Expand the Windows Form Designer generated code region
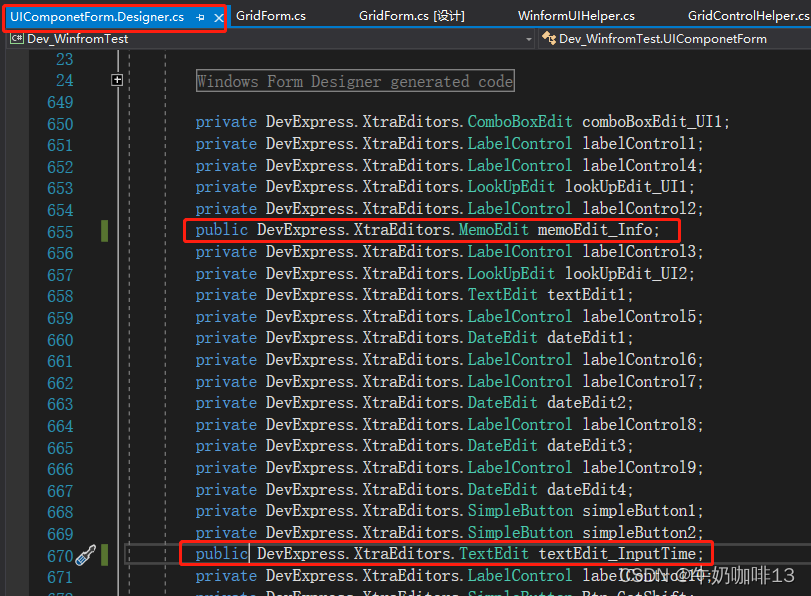 tap(117, 80)
